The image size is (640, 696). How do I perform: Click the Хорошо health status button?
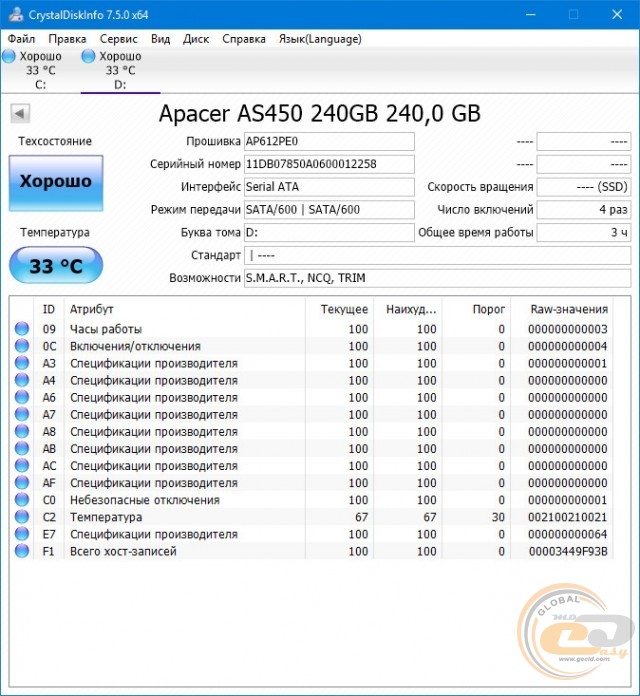click(56, 183)
